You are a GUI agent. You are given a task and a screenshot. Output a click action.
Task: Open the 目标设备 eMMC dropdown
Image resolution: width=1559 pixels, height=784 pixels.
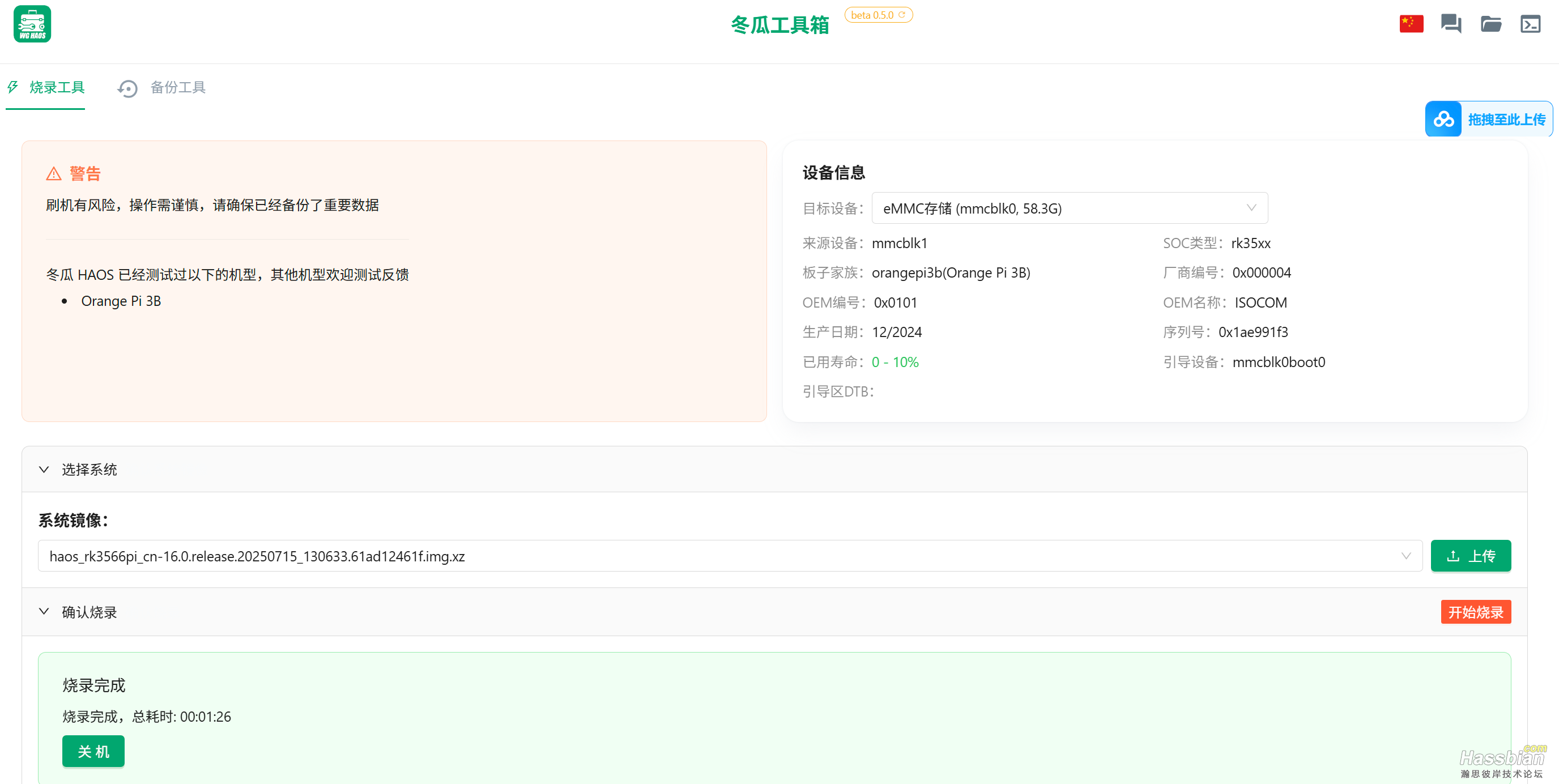point(1070,208)
